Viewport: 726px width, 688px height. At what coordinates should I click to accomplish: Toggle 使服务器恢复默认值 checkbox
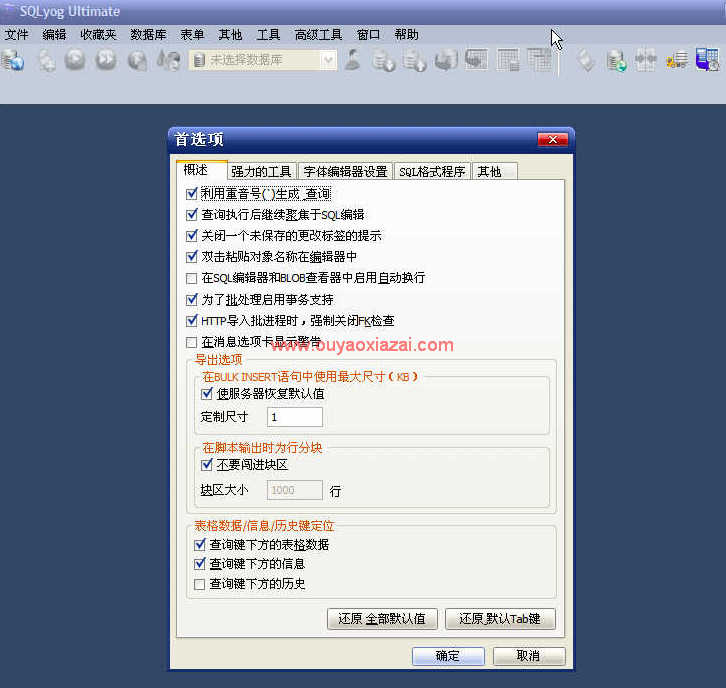tap(207, 394)
